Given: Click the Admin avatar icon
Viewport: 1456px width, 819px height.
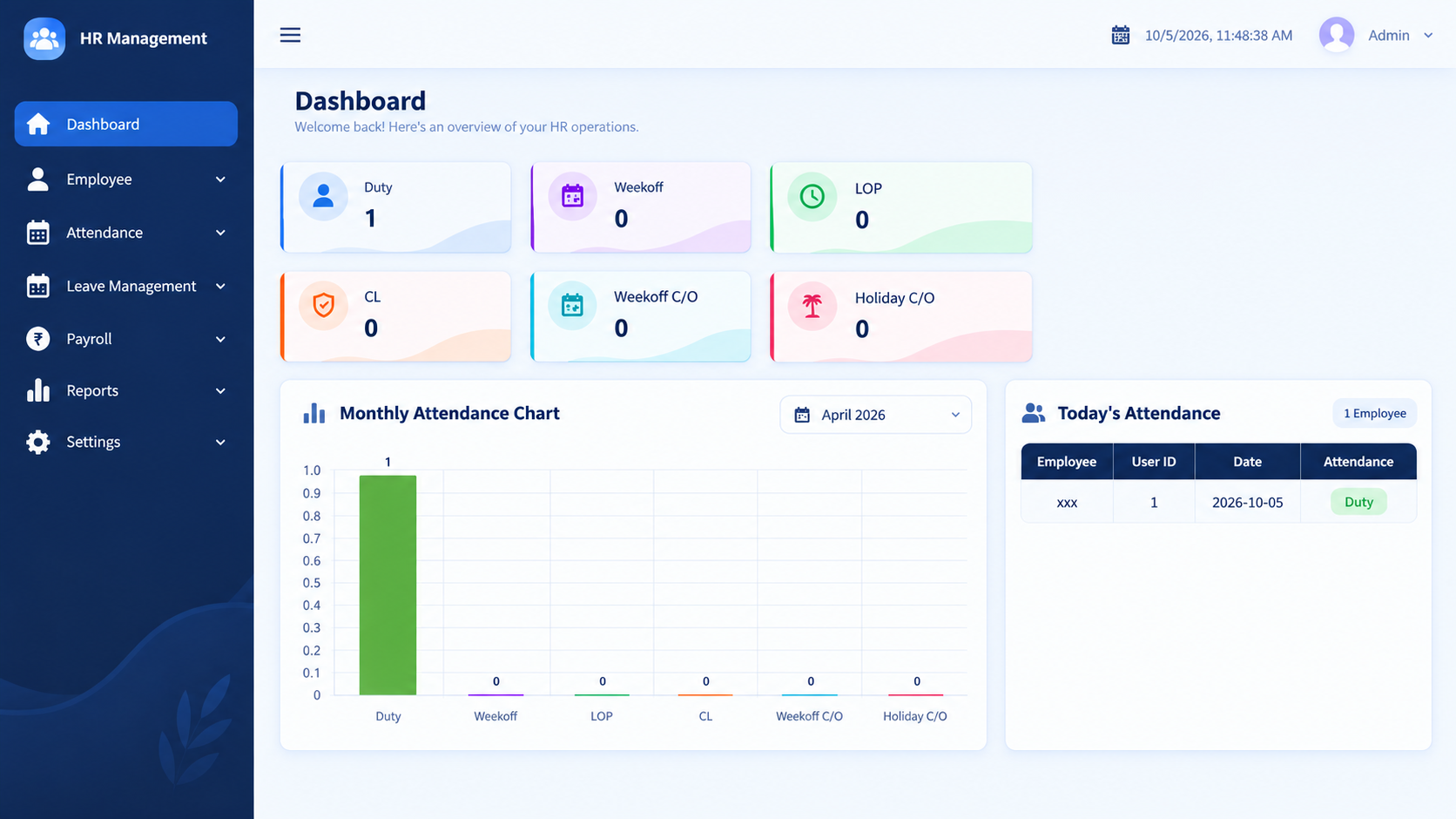Looking at the screenshot, I should [1337, 35].
